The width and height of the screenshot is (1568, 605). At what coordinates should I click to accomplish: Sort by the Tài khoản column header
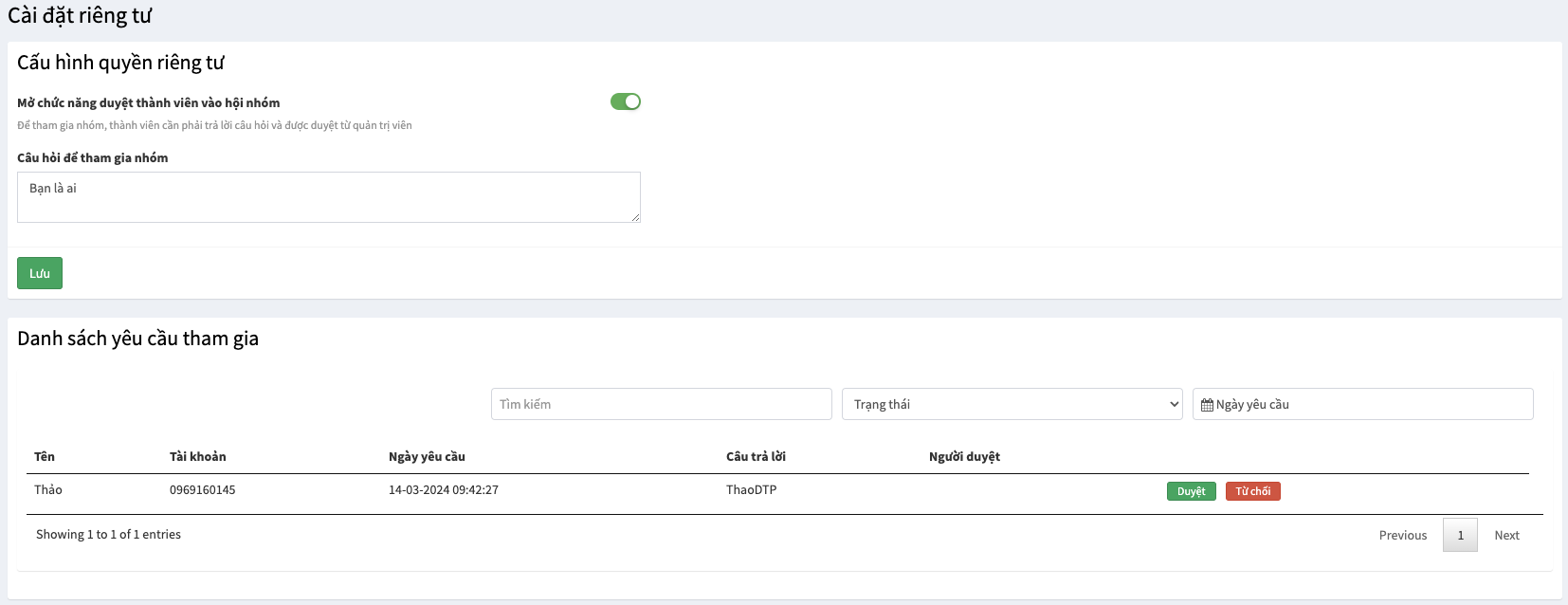pos(197,456)
